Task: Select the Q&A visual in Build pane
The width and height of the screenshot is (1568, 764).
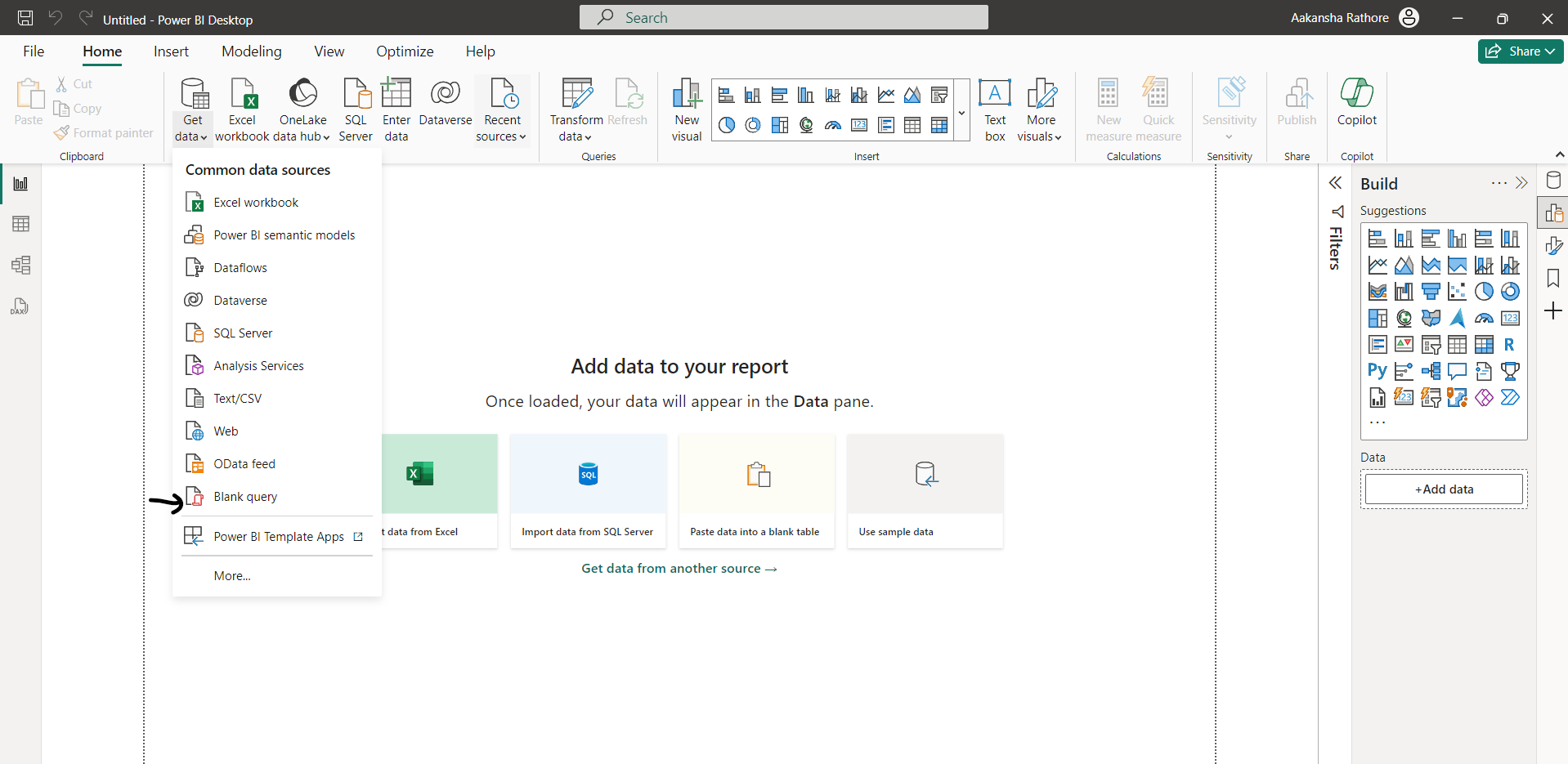Action: coord(1457,371)
